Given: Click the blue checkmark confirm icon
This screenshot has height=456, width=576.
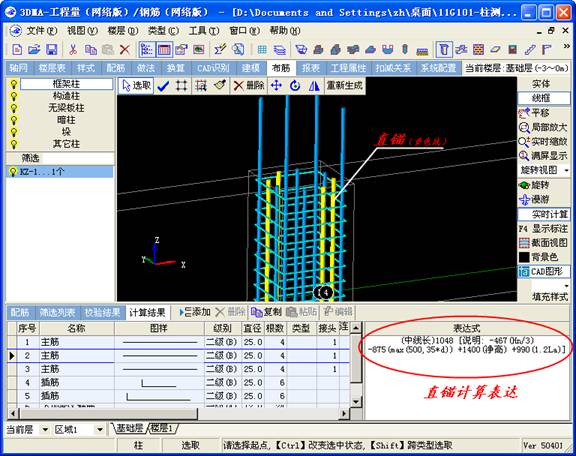Looking at the screenshot, I should (x=163, y=86).
